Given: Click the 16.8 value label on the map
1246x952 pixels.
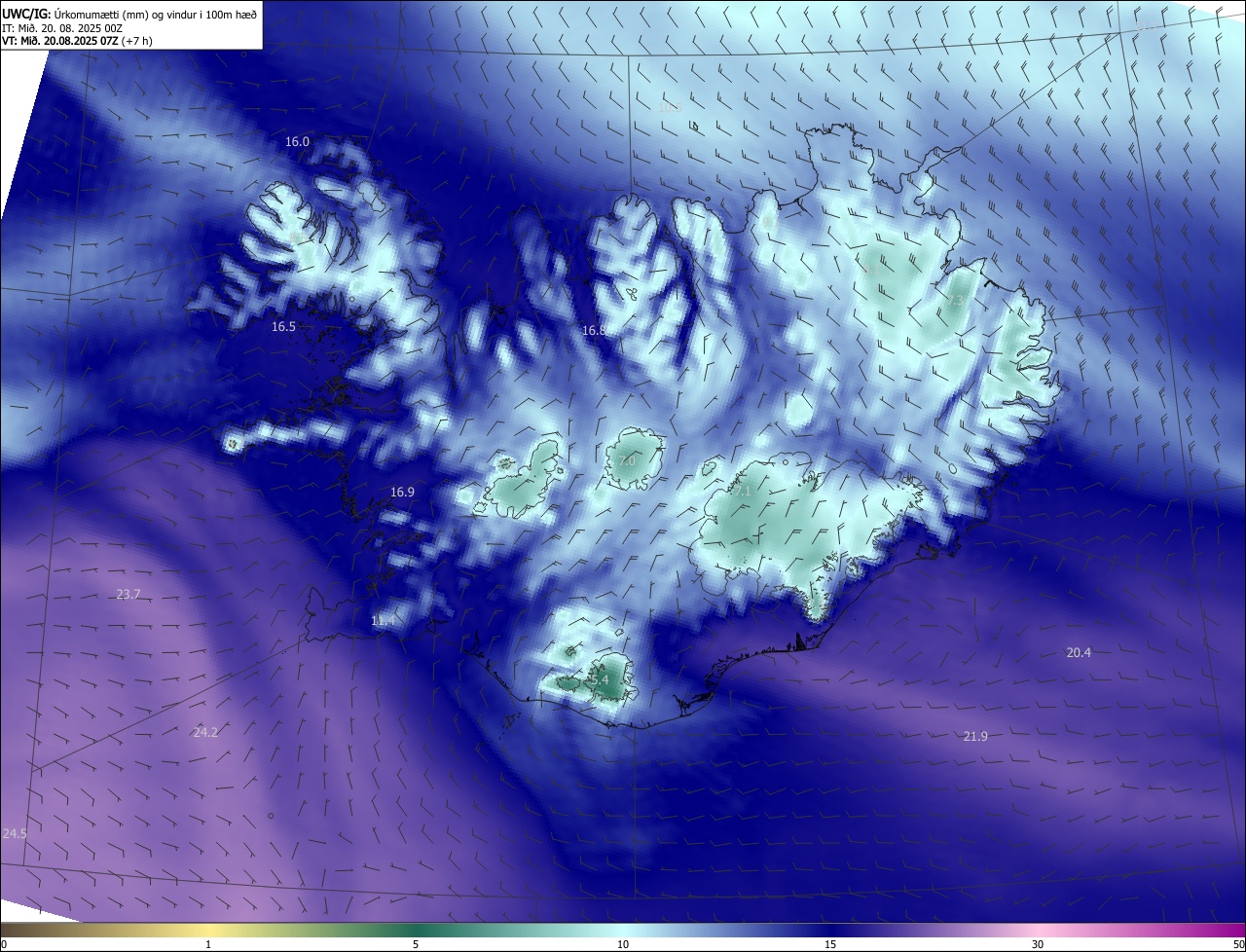Looking at the screenshot, I should coord(594,331).
